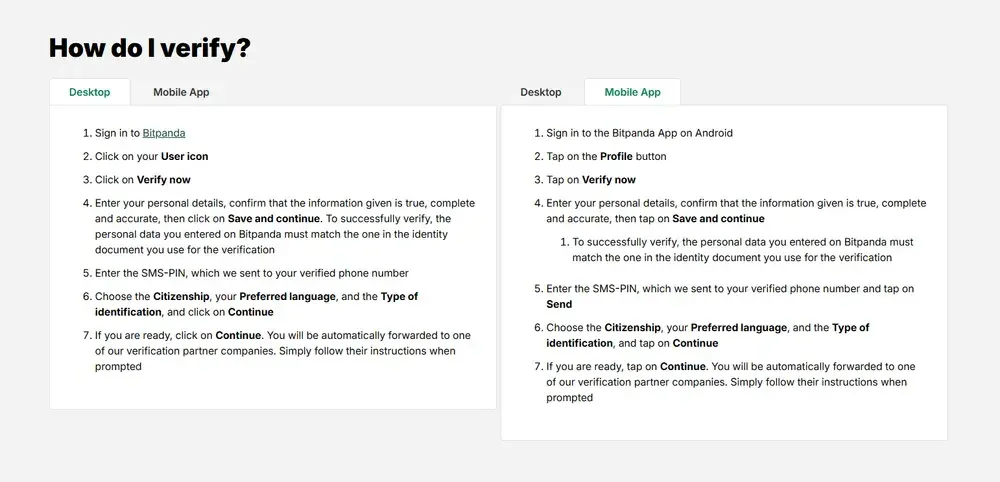Click desktop step 5 about SMS-PIN
Image resolution: width=1000 pixels, height=482 pixels.
pos(252,273)
